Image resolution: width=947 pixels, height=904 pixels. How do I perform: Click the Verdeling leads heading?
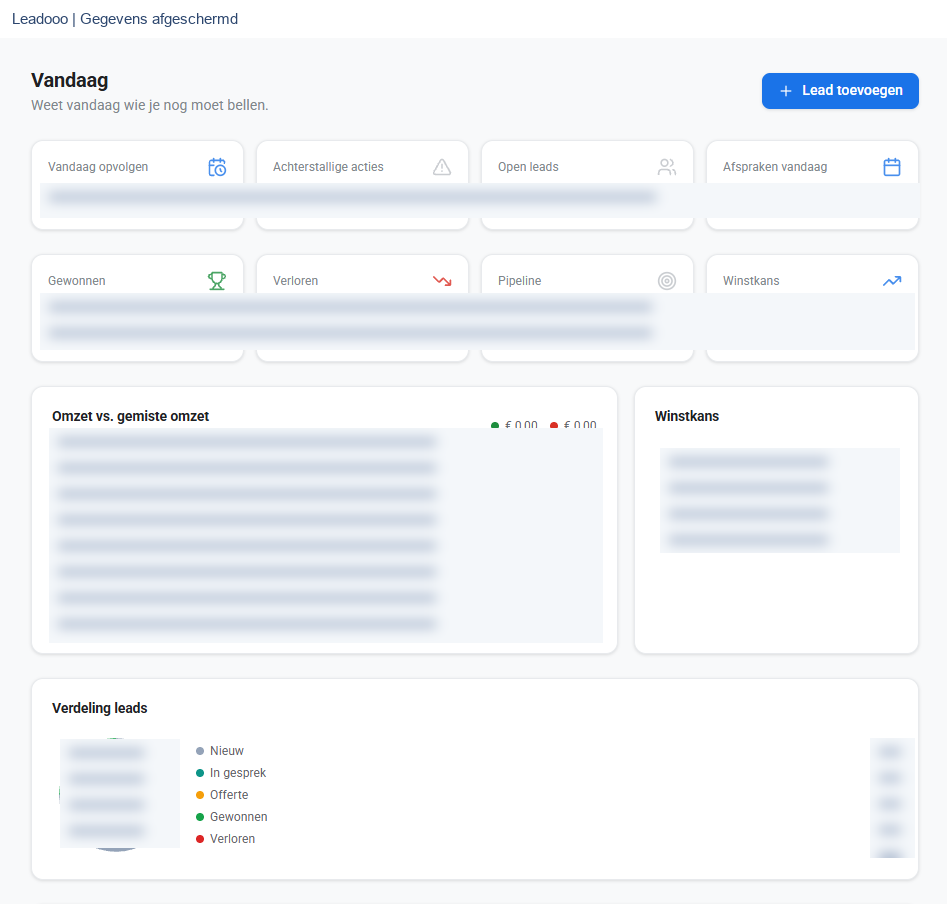[100, 708]
